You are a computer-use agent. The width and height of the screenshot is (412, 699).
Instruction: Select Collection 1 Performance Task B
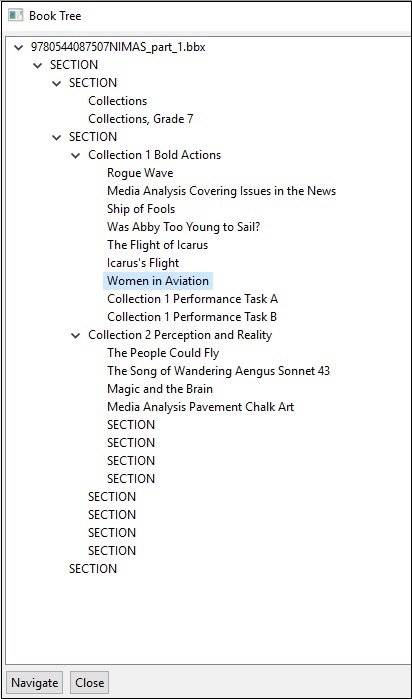click(x=192, y=317)
